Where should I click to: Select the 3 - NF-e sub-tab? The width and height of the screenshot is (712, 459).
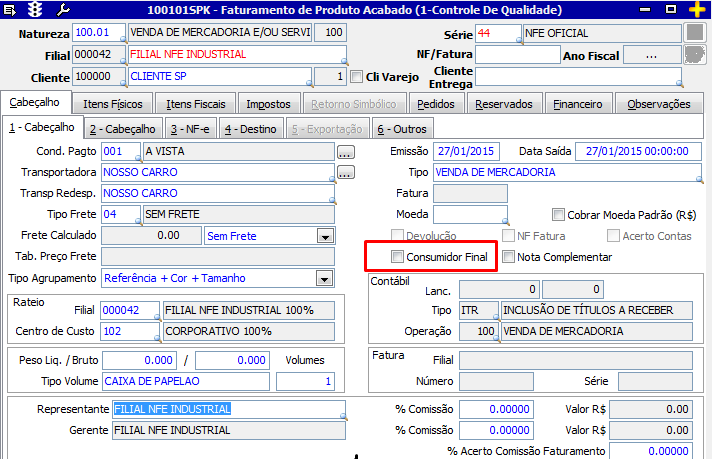click(x=190, y=129)
